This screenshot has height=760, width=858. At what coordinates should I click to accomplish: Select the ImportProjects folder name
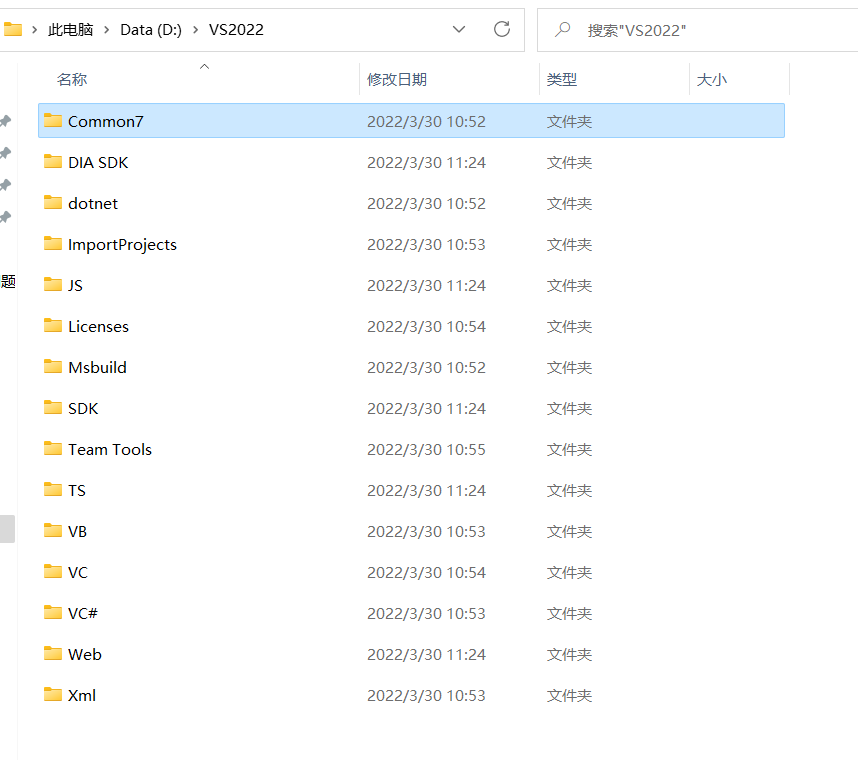click(122, 245)
